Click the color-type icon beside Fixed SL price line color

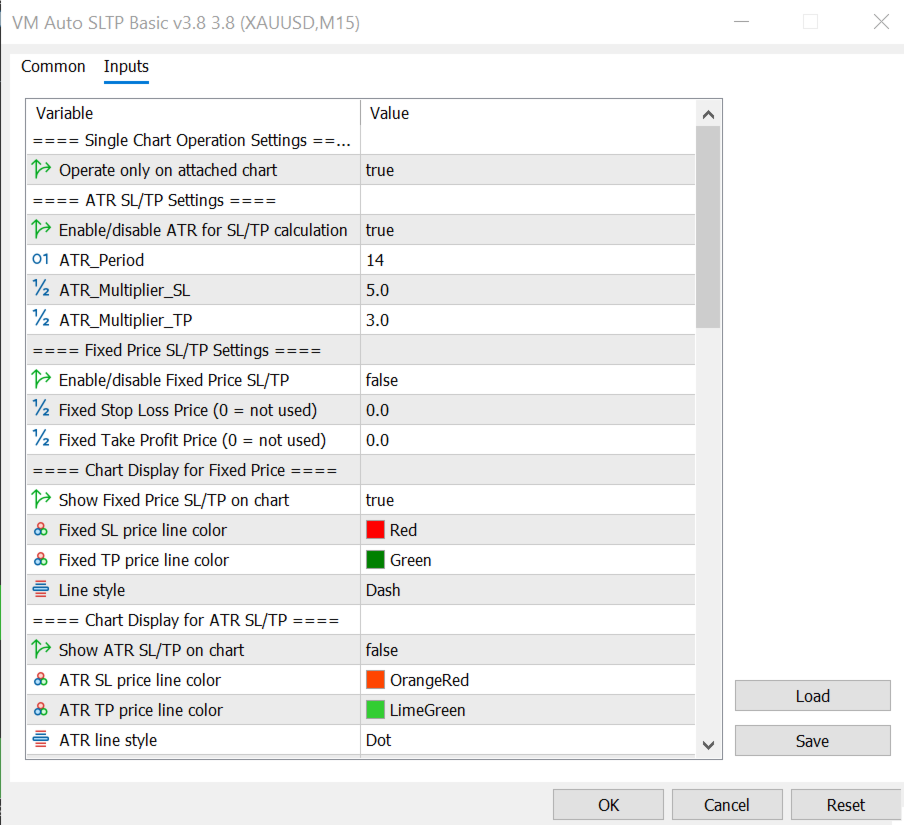pyautogui.click(x=41, y=530)
